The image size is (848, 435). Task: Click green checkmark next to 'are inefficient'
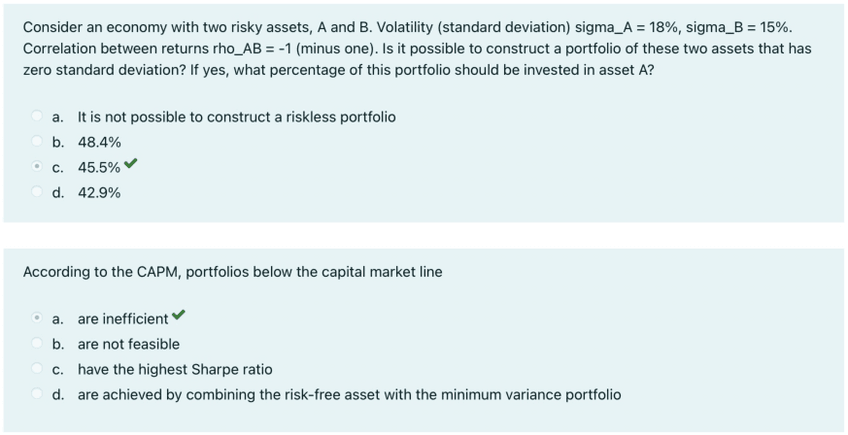pyautogui.click(x=178, y=317)
